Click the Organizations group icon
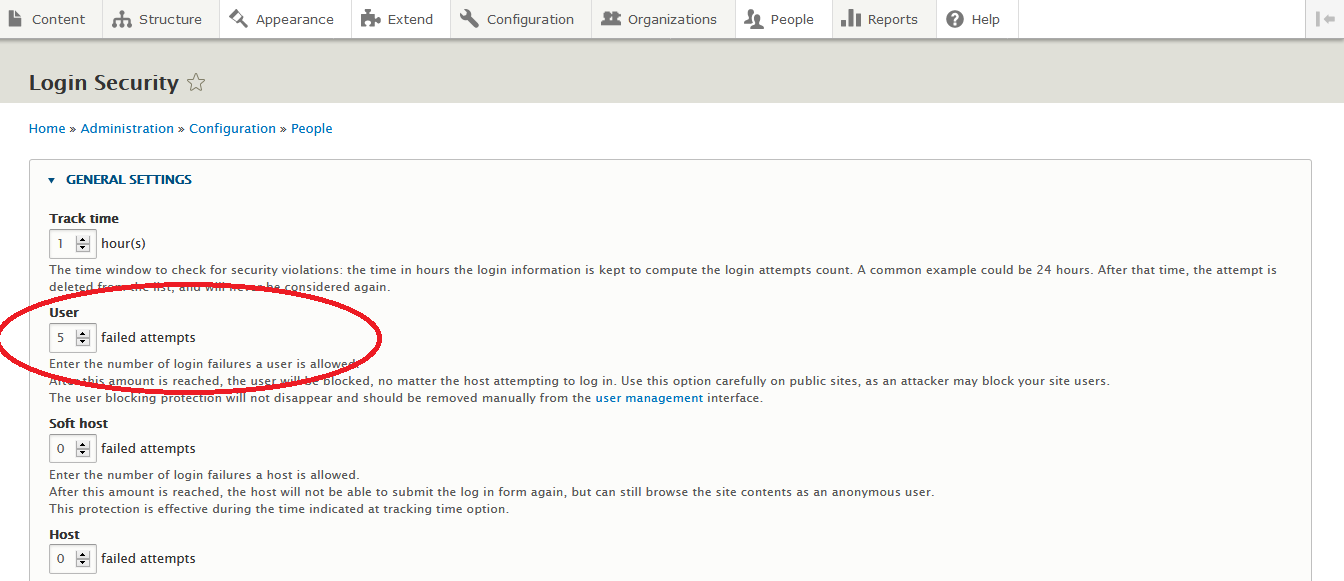The height and width of the screenshot is (581, 1344). point(611,19)
